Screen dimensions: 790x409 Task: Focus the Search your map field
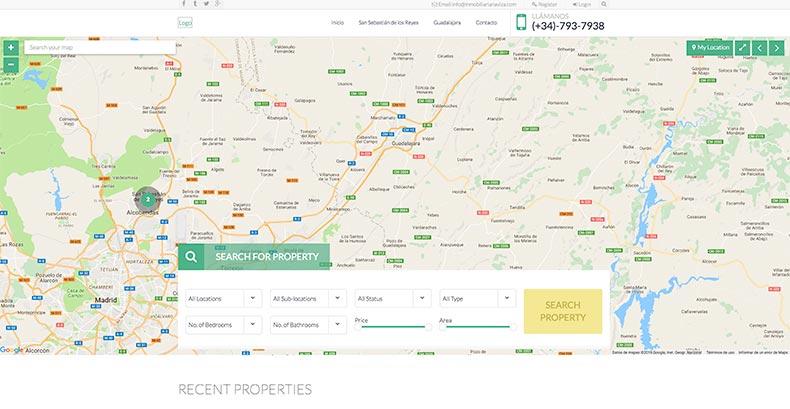[100, 47]
